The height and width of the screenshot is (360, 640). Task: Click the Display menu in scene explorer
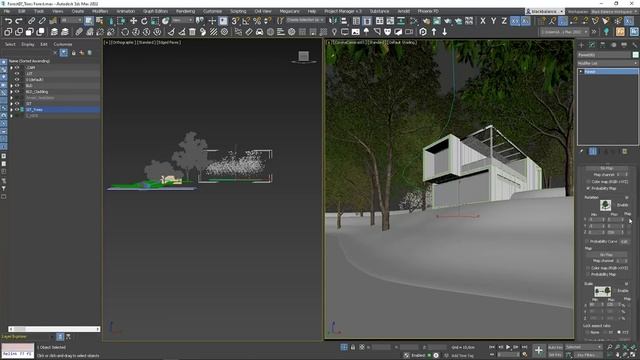click(28, 44)
